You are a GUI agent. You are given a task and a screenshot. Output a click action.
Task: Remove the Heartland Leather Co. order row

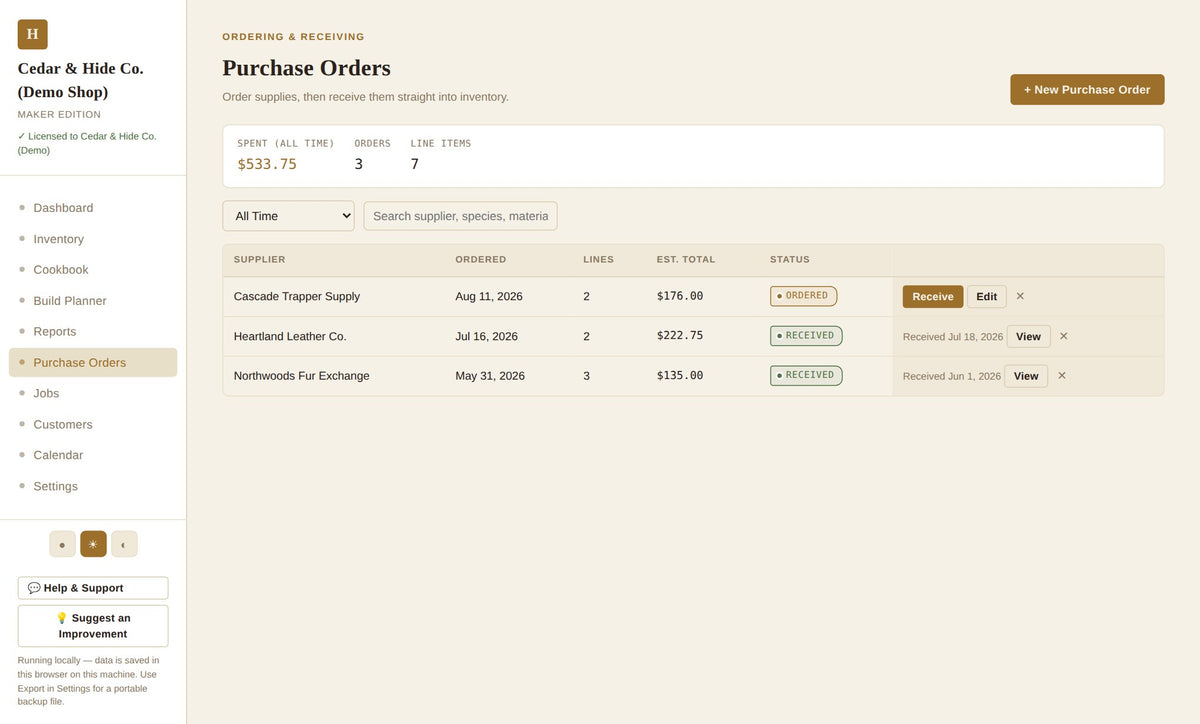pyautogui.click(x=1064, y=336)
